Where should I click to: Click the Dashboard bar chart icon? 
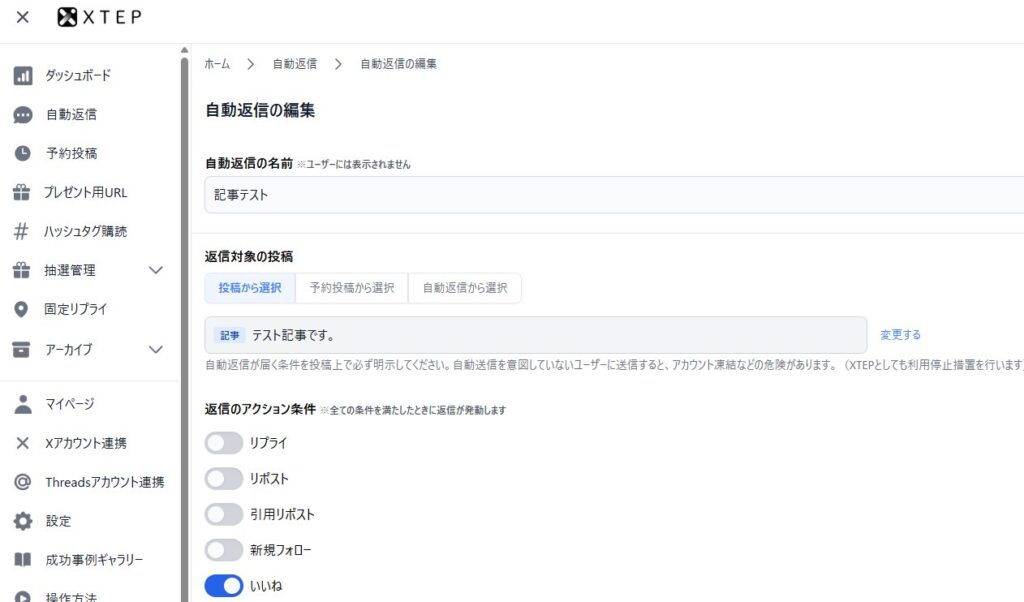tap(22, 75)
